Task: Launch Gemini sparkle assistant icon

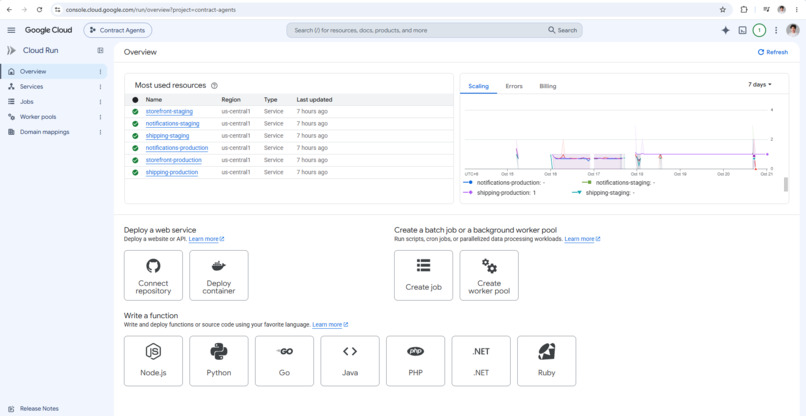Action: 725,30
